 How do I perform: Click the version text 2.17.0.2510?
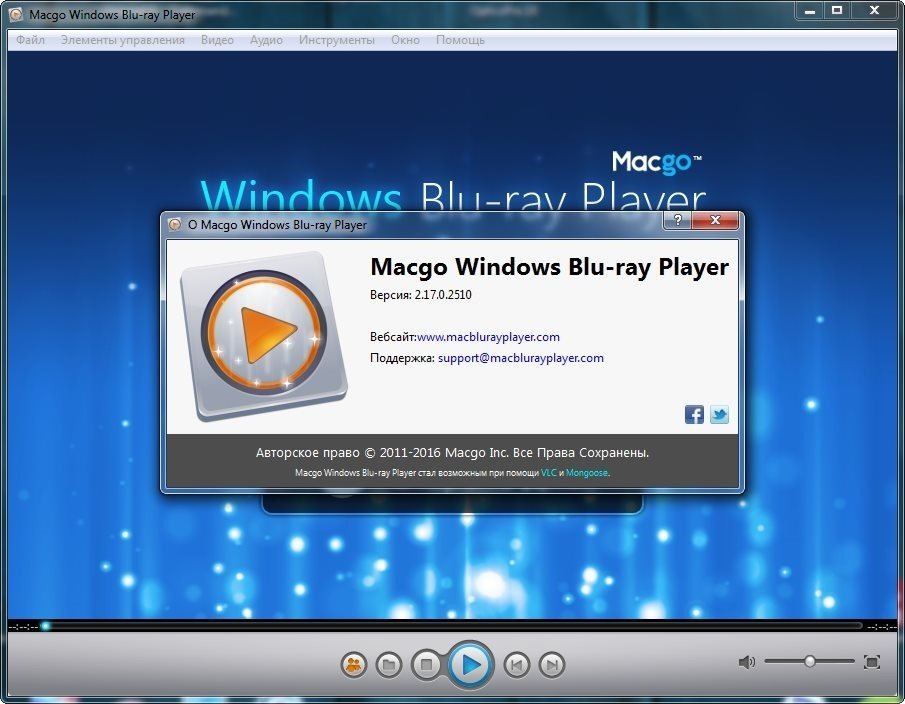tap(443, 294)
